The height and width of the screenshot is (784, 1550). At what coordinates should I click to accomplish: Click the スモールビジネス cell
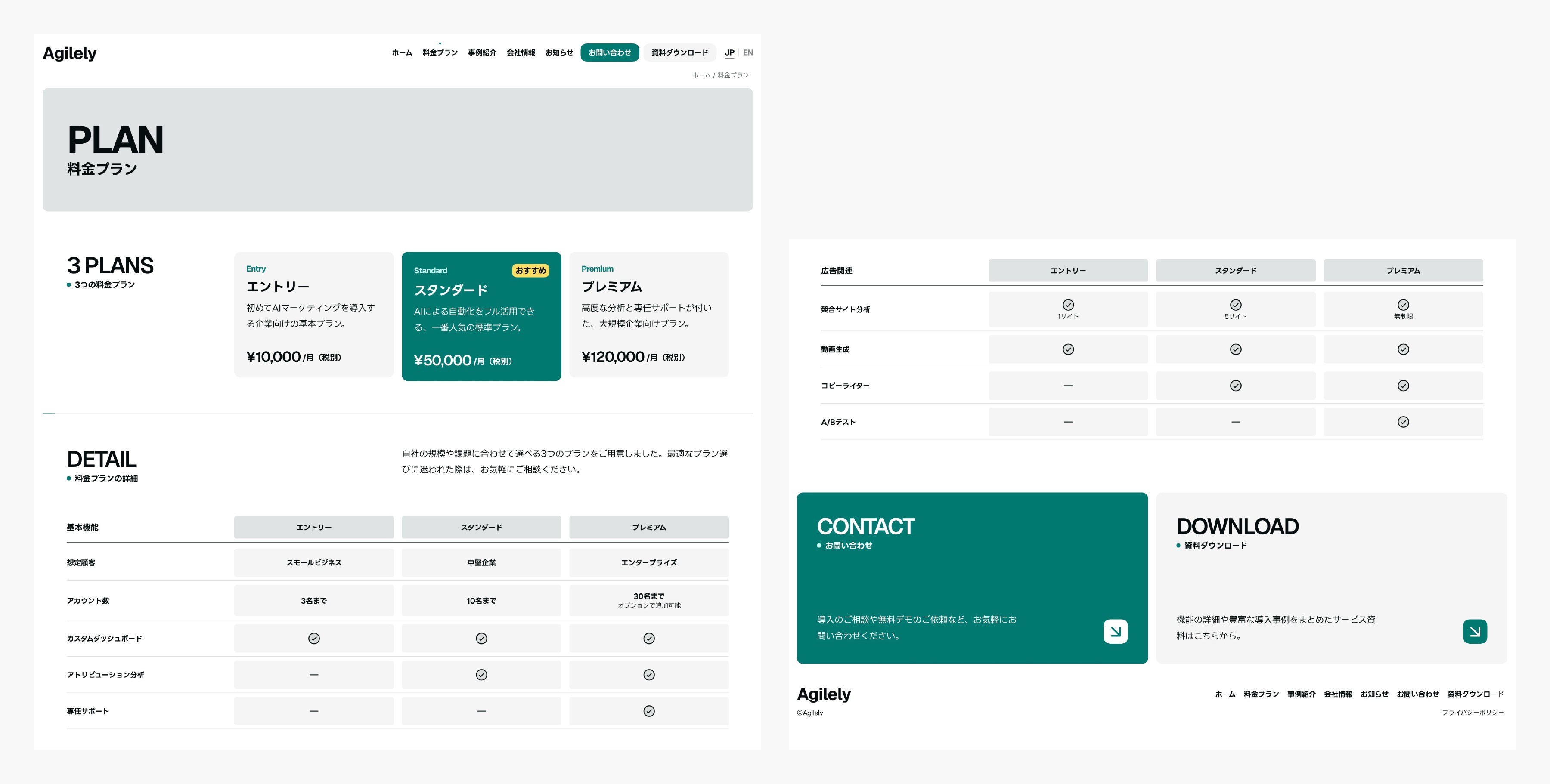pyautogui.click(x=313, y=563)
